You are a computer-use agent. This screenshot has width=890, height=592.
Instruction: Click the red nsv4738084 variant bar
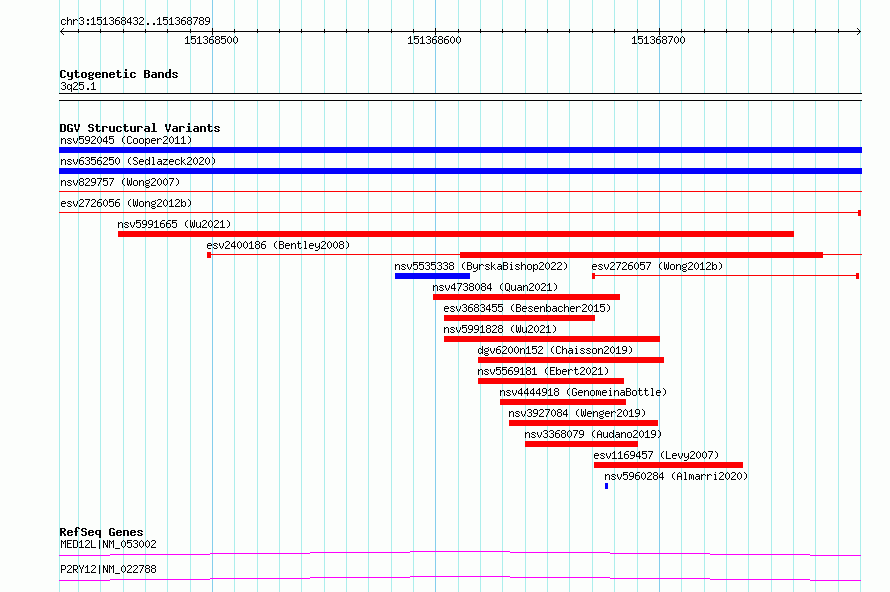pyautogui.click(x=526, y=297)
